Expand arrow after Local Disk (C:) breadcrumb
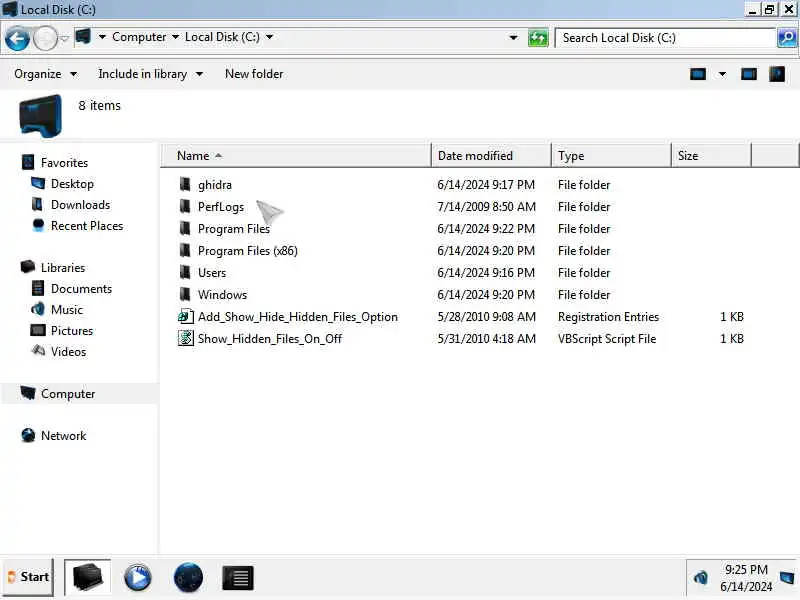 [x=269, y=37]
